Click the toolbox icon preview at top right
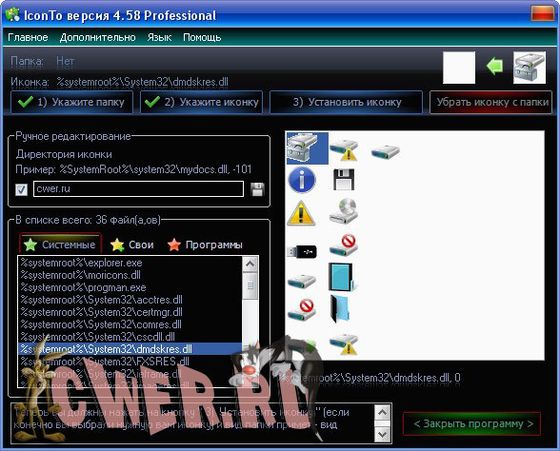The height and width of the screenshot is (451, 560). (x=530, y=67)
